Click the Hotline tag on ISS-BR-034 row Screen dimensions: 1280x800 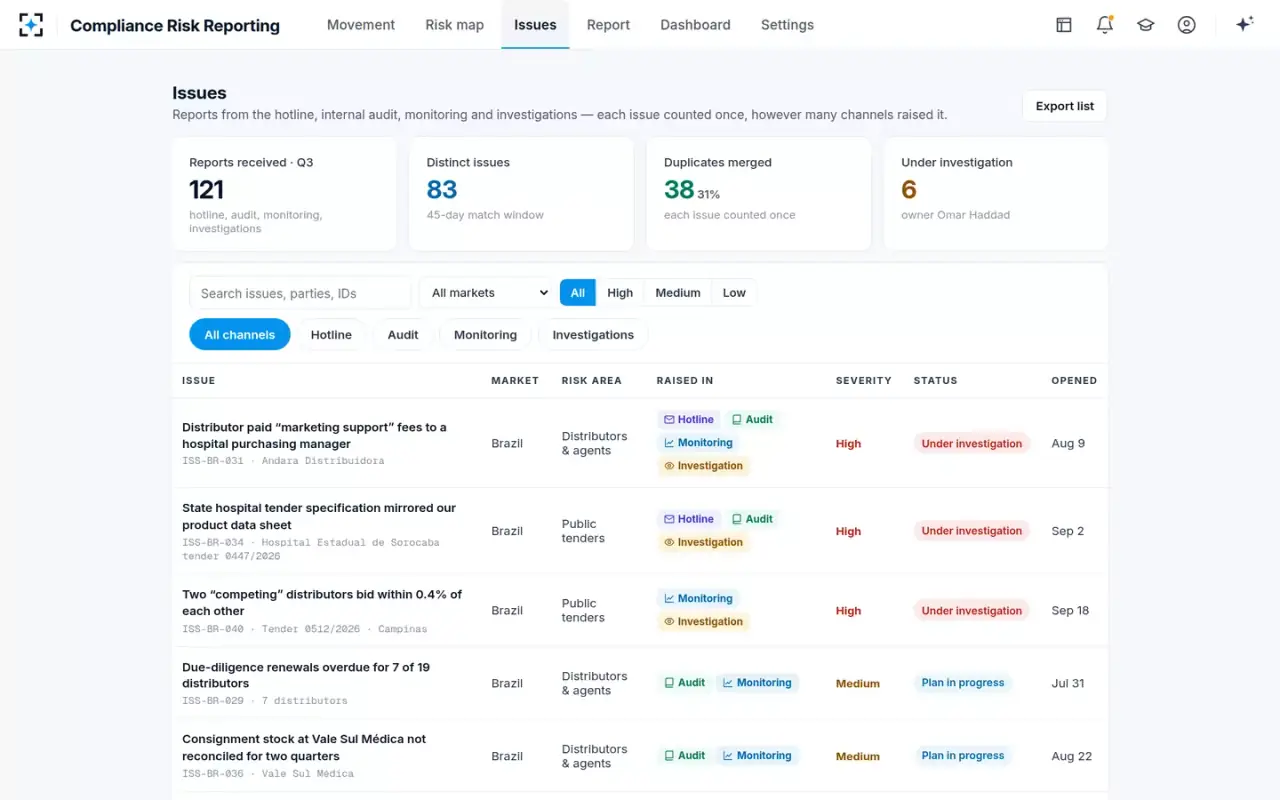point(689,520)
